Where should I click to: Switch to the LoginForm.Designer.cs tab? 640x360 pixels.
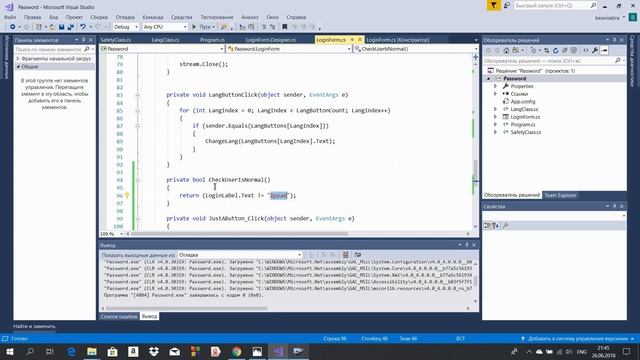click(271, 40)
